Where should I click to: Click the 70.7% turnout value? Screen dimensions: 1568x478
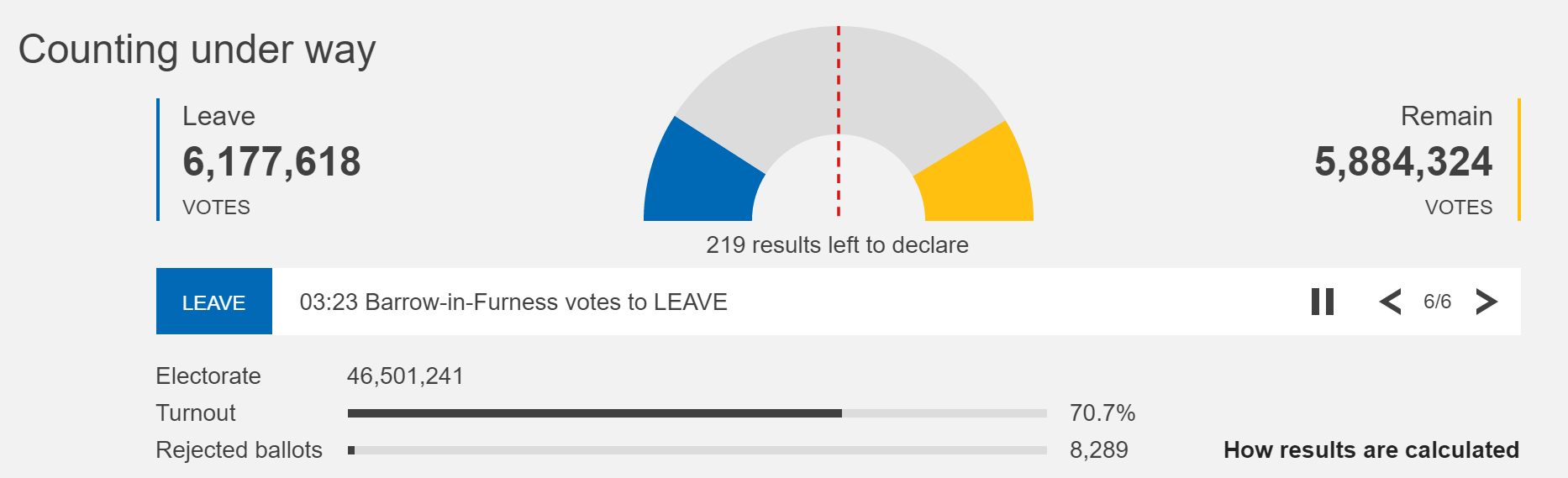click(x=1102, y=413)
